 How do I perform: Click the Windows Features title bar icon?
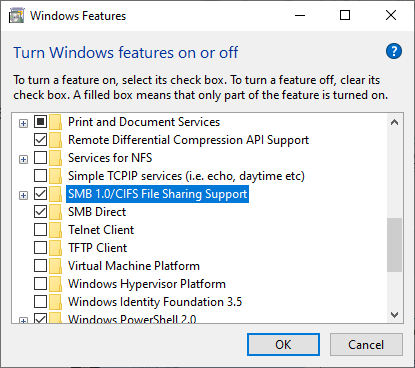pos(17,16)
